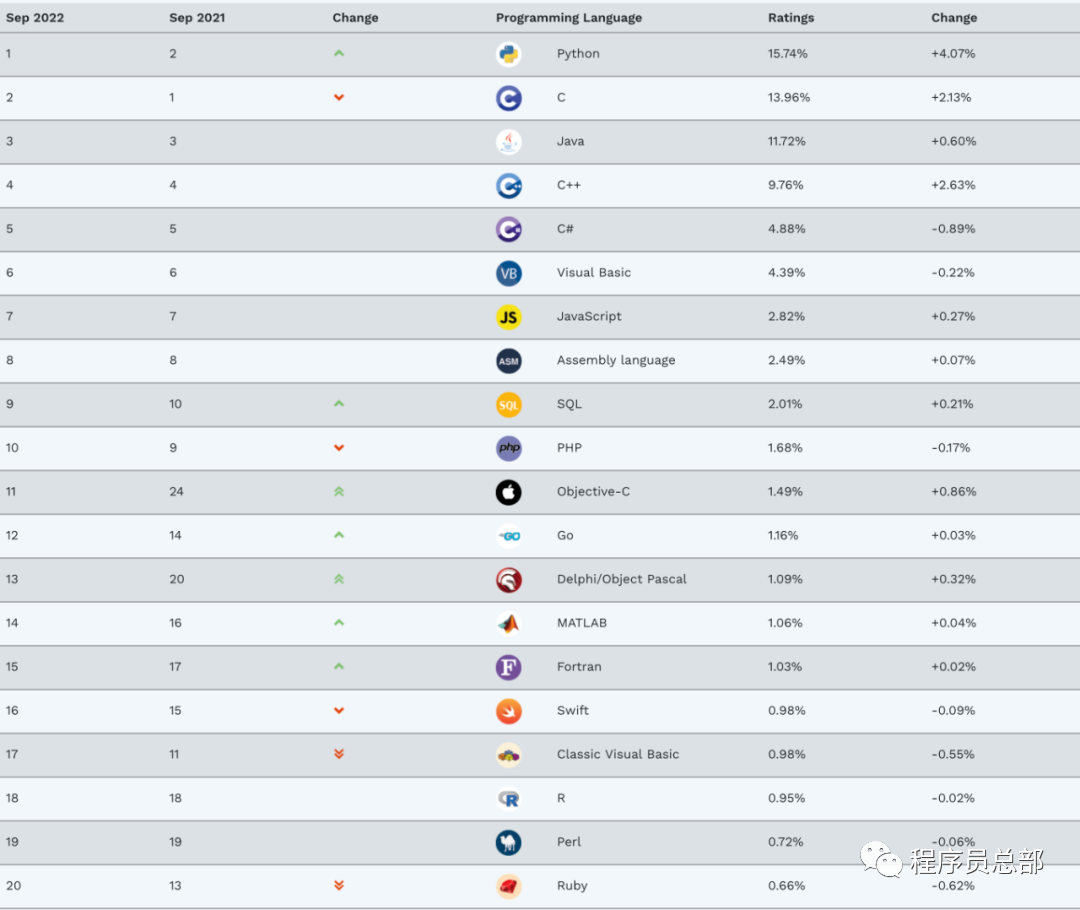This screenshot has width=1080, height=910.
Task: Click the Ratings column header
Action: coord(790,18)
